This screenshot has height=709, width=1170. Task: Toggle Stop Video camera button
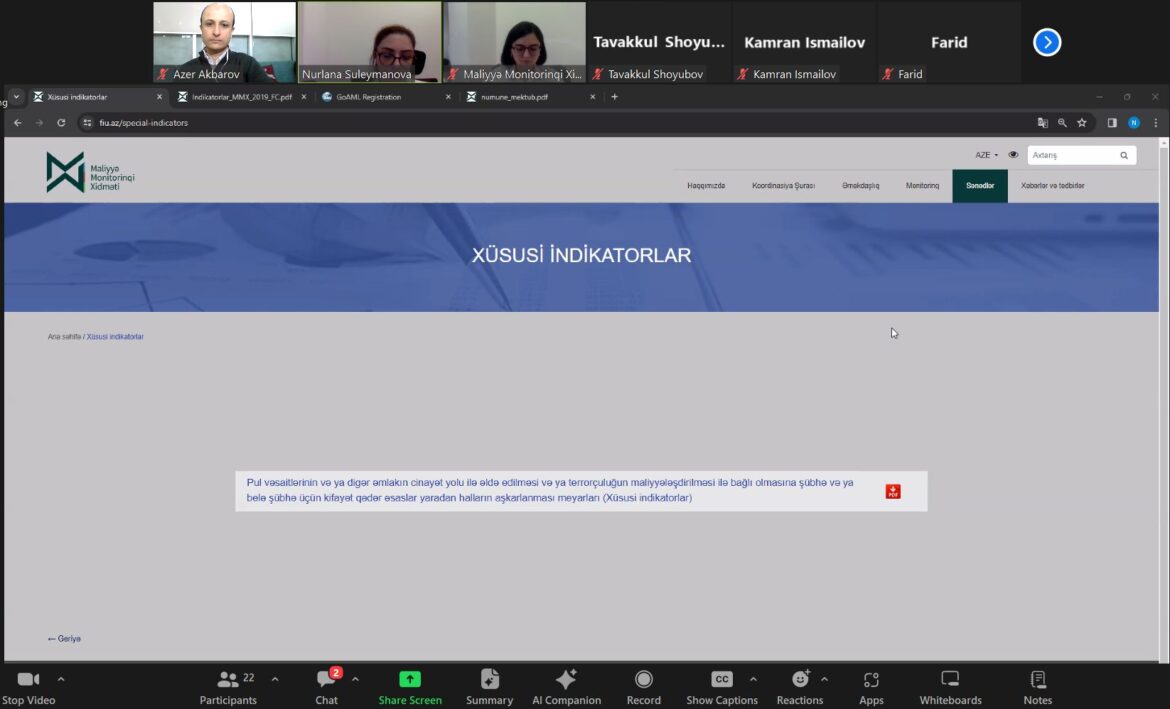tap(28, 680)
